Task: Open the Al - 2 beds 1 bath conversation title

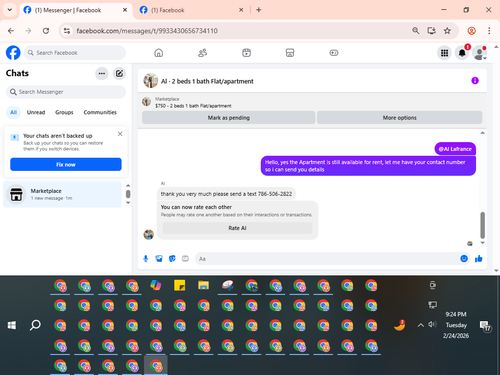Action: click(207, 81)
